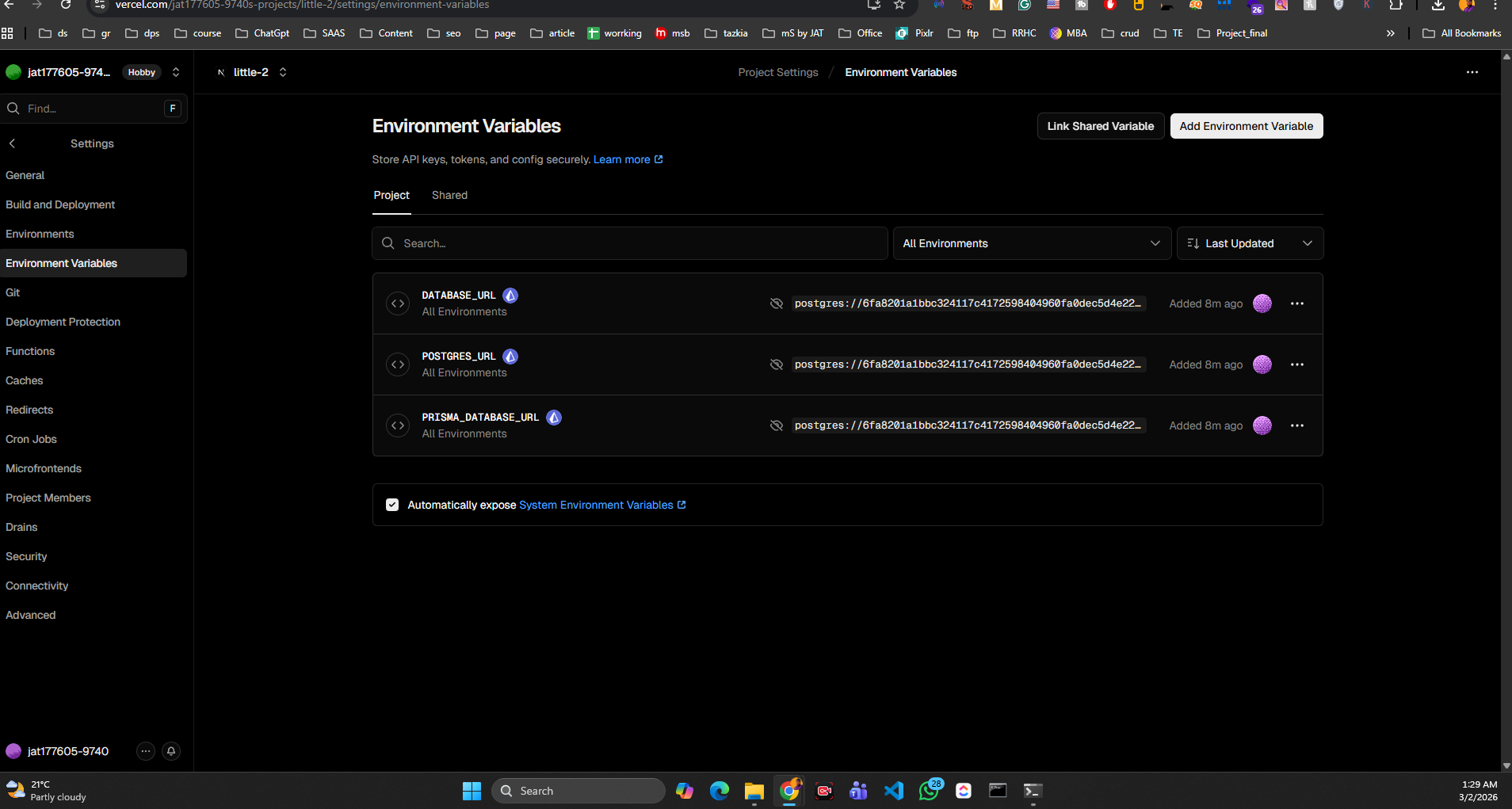Click the Link Shared Variable button
Screen dimensions: 1512x809
tap(1100, 126)
